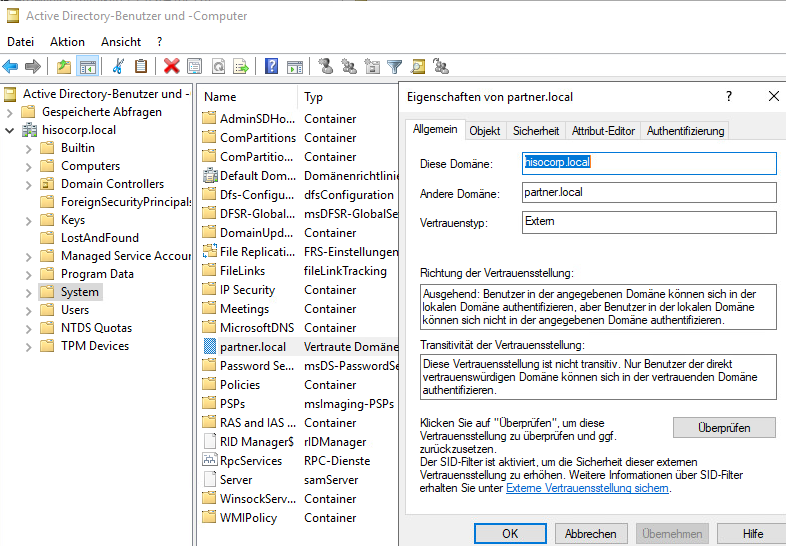Expand the Computers tree node

coord(28,166)
